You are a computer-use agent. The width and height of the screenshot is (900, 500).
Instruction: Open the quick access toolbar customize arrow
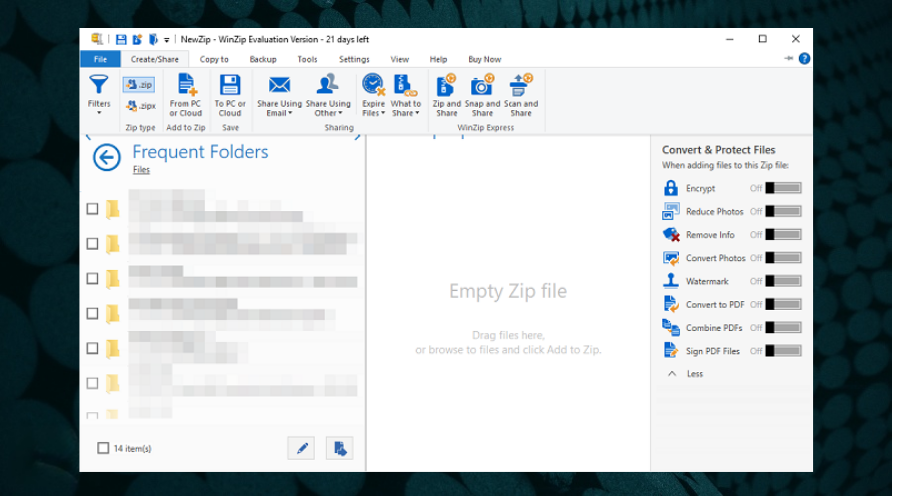pyautogui.click(x=166, y=40)
